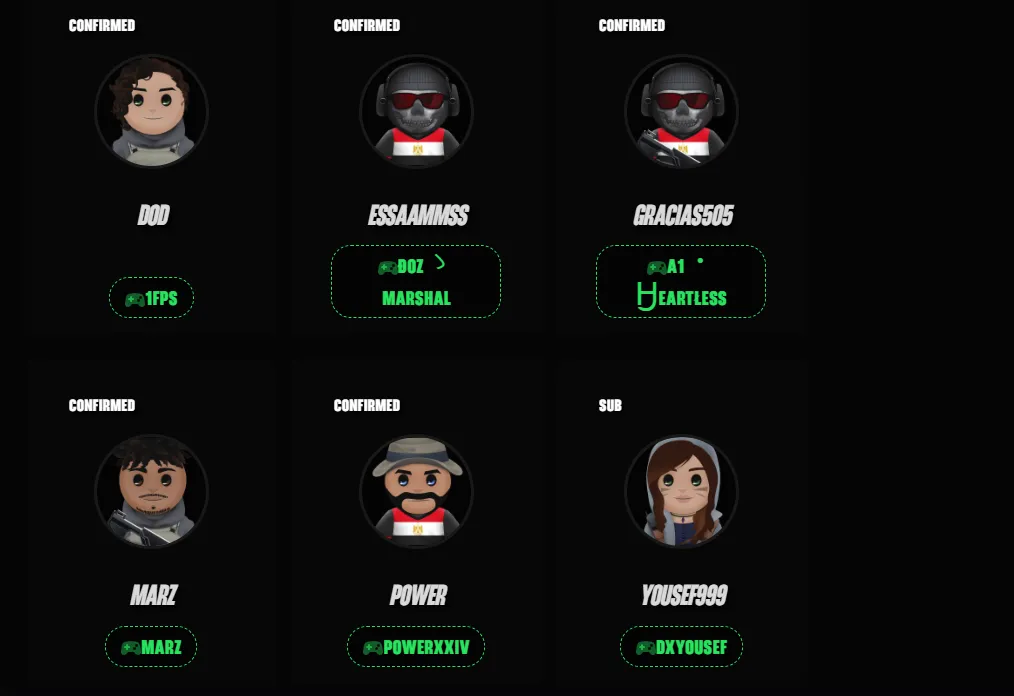Select GRACIAS505's avatar holding a rifle
The height and width of the screenshot is (696, 1014).
click(682, 111)
